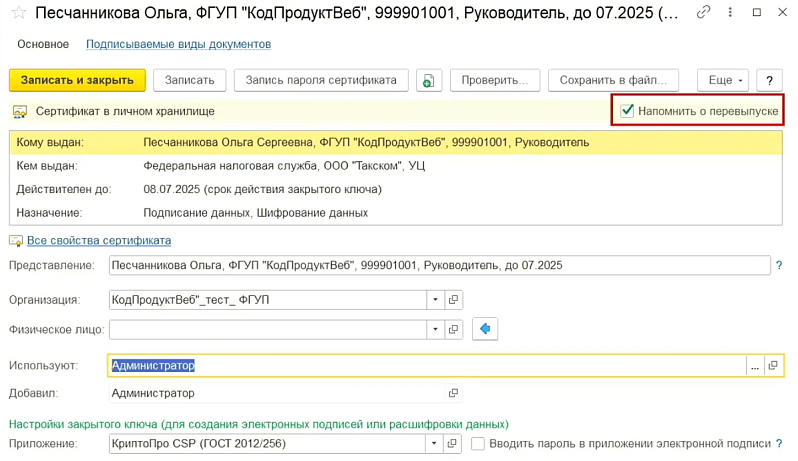Open the 'Еще' dropdown menu
The image size is (798, 461).
click(x=723, y=80)
